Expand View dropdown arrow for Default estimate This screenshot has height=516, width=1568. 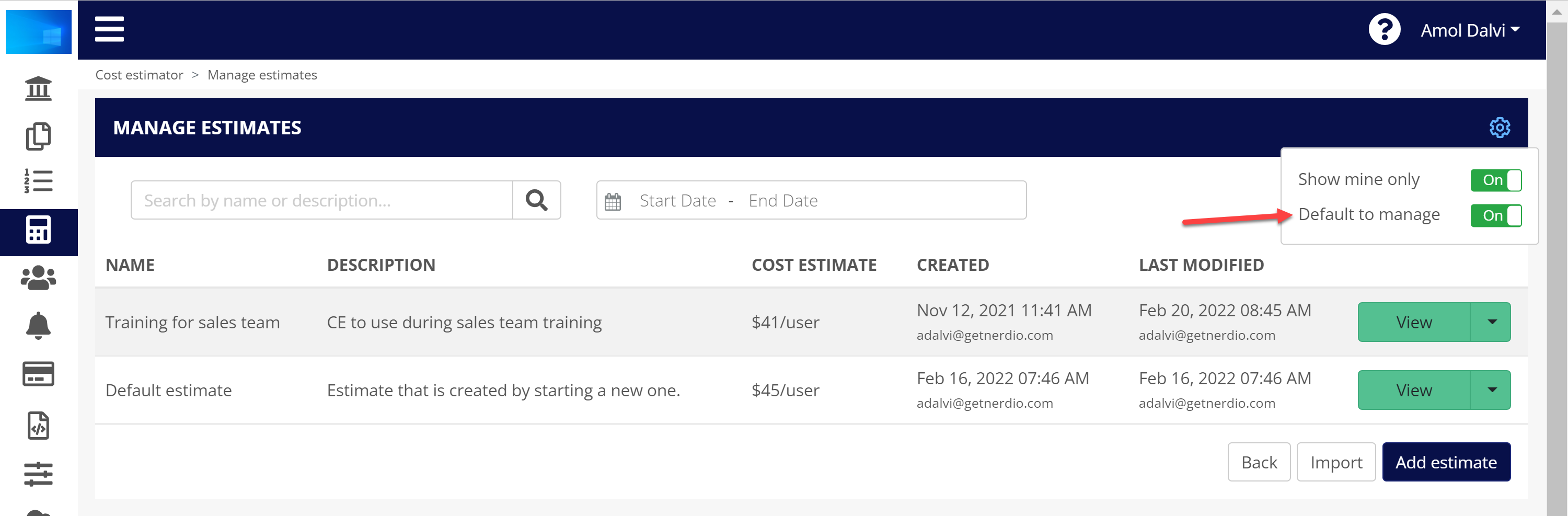pos(1491,390)
